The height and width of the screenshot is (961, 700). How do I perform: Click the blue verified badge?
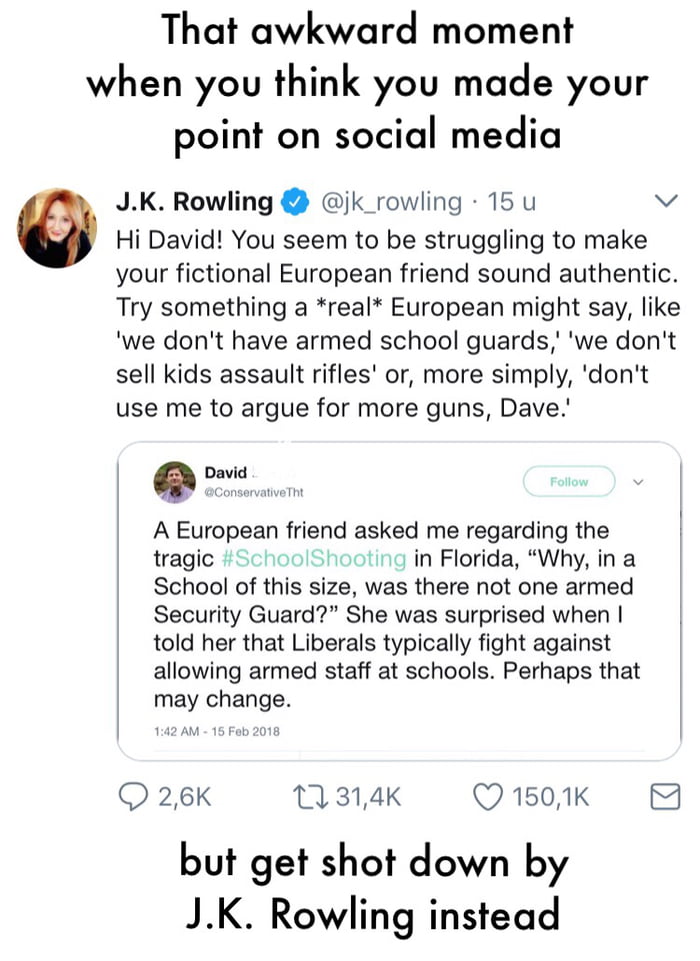pos(293,202)
